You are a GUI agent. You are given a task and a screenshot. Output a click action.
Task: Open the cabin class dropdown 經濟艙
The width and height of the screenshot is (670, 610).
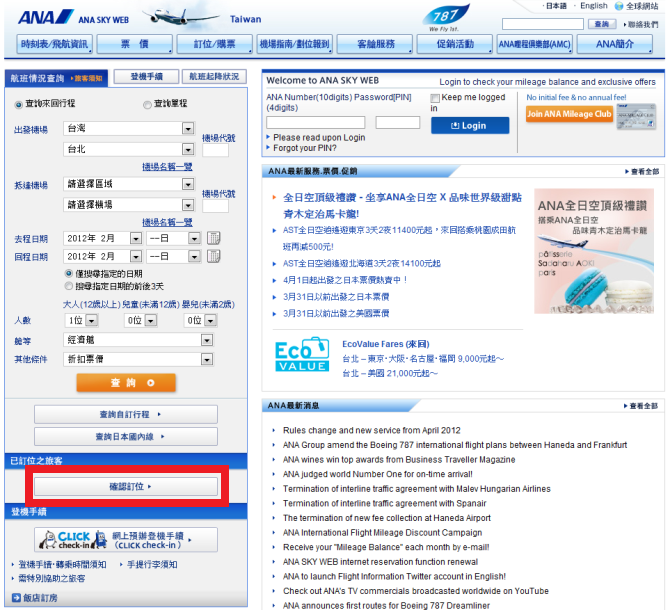pyautogui.click(x=138, y=340)
